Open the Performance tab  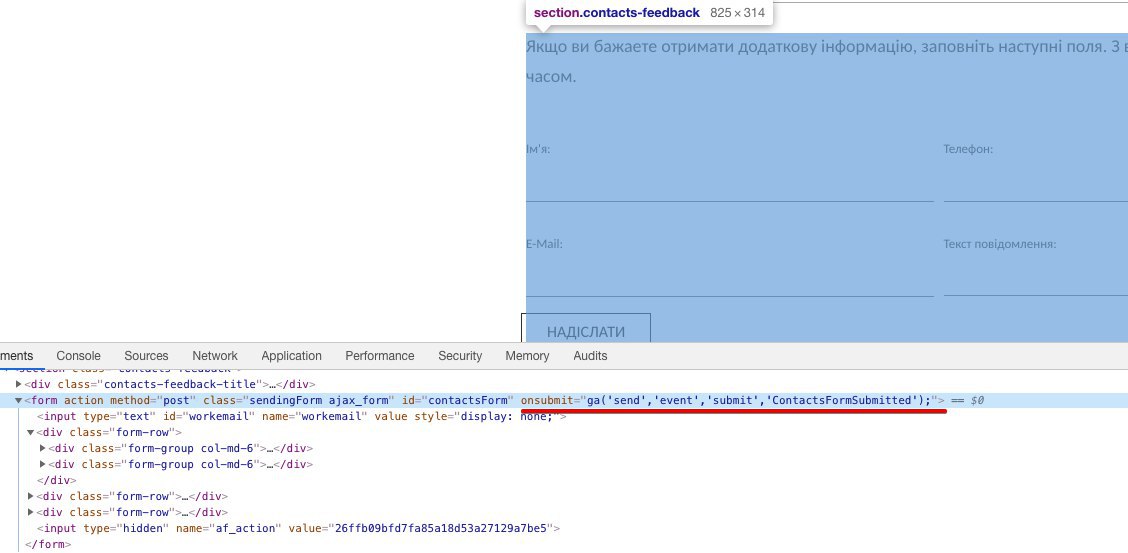(380, 356)
